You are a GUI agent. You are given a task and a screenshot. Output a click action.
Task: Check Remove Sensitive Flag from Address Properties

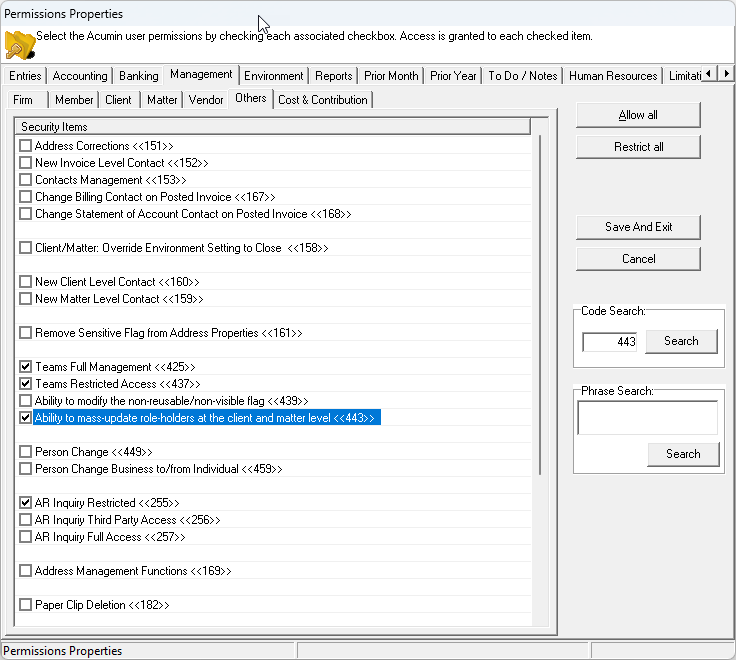pos(25,333)
